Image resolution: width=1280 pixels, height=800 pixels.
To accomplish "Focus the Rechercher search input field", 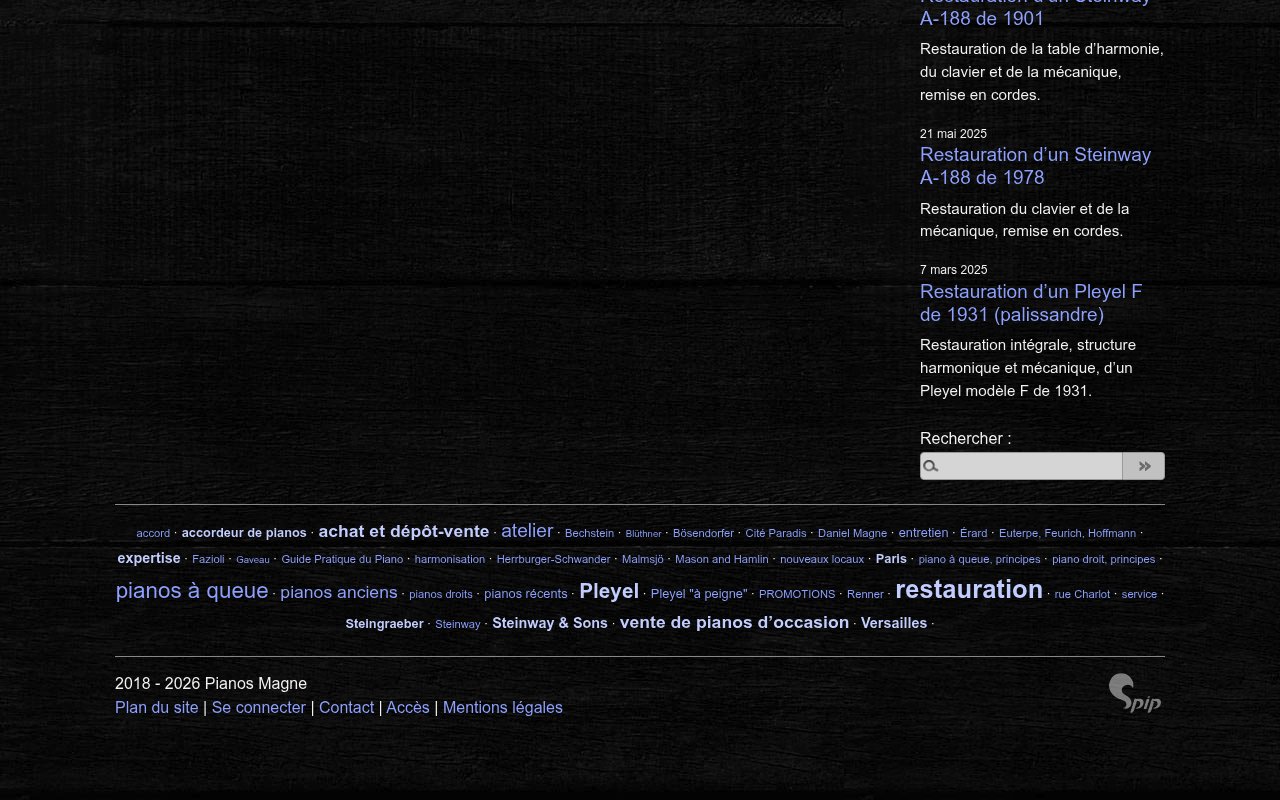I will [x=1021, y=466].
